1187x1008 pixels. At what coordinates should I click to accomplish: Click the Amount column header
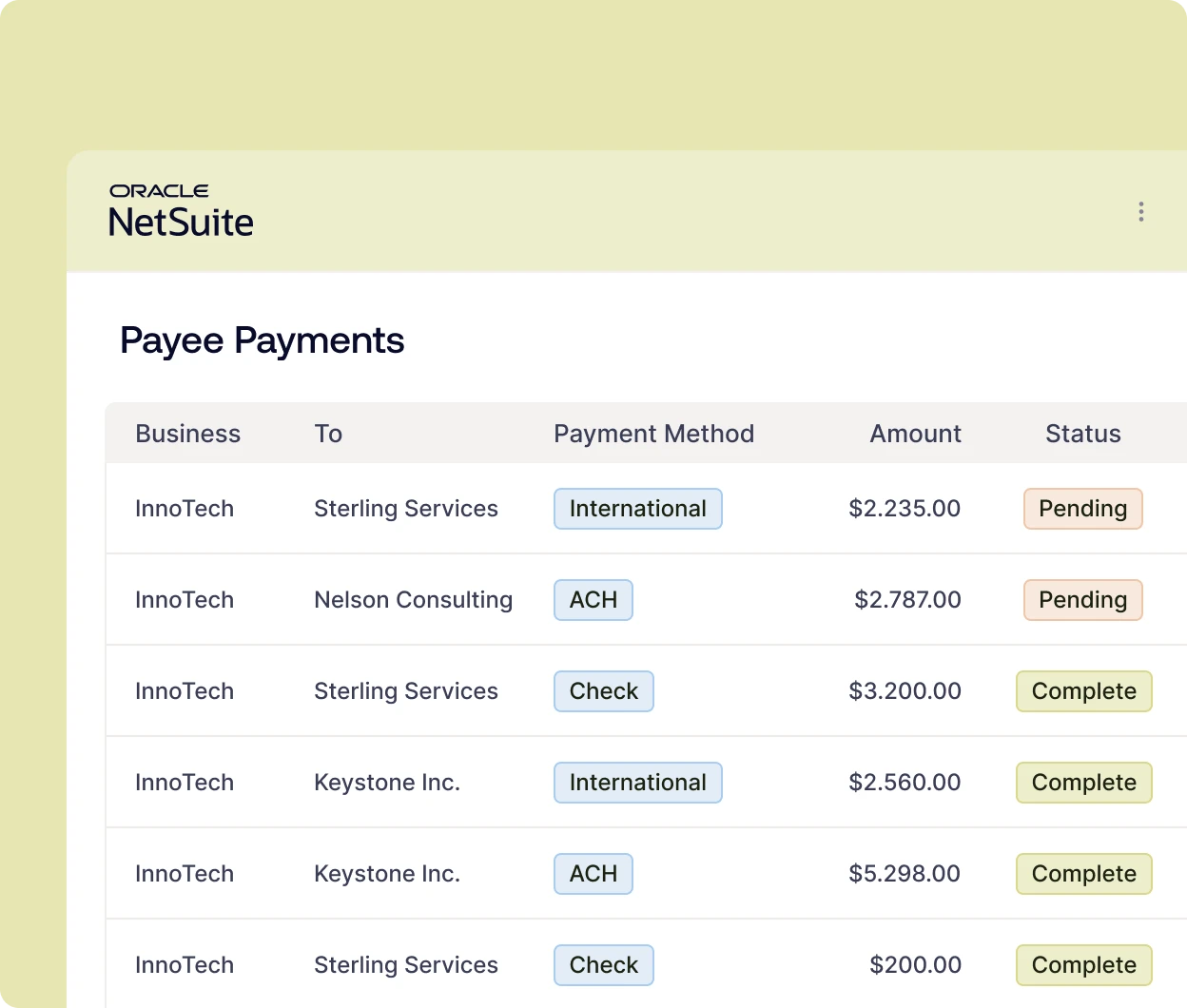[915, 434]
